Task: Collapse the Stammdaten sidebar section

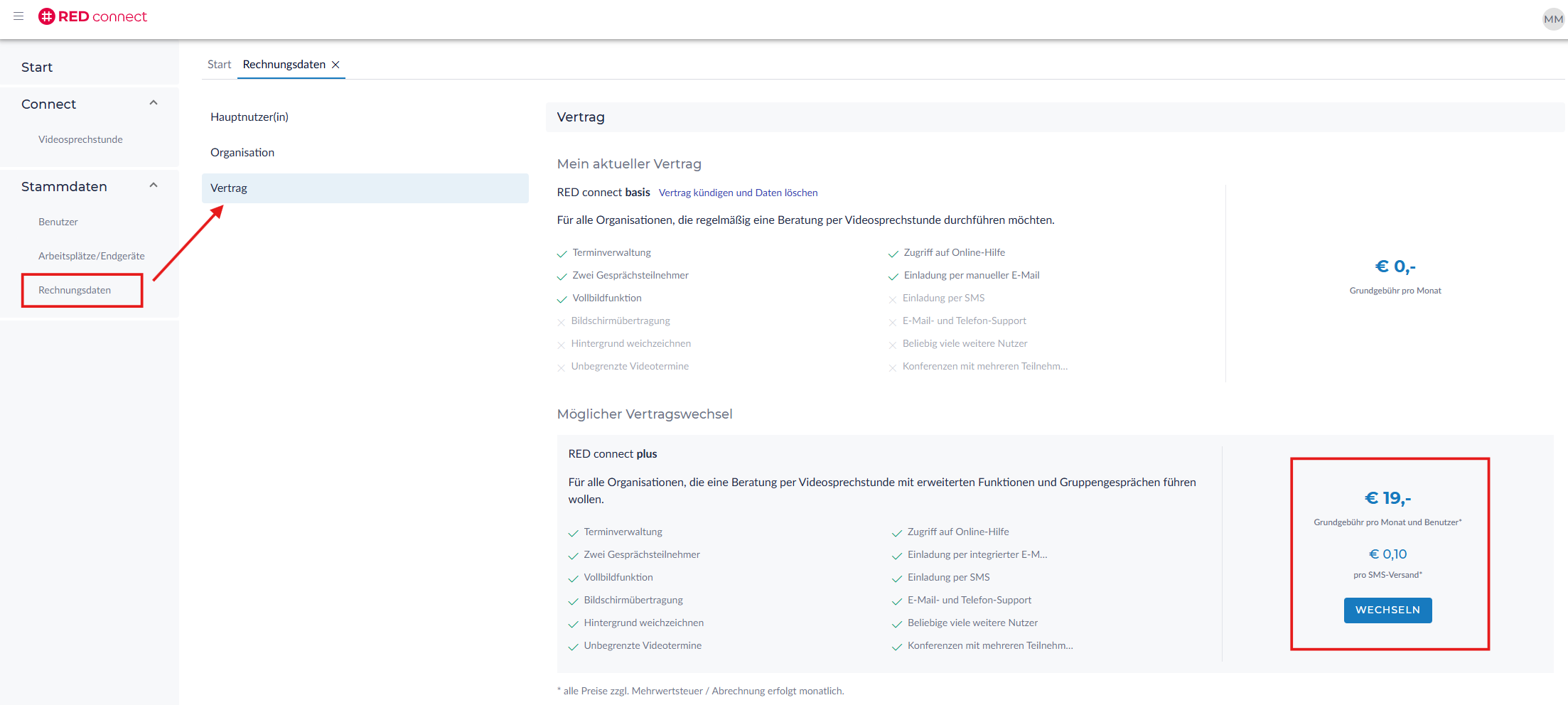Action: pos(153,185)
